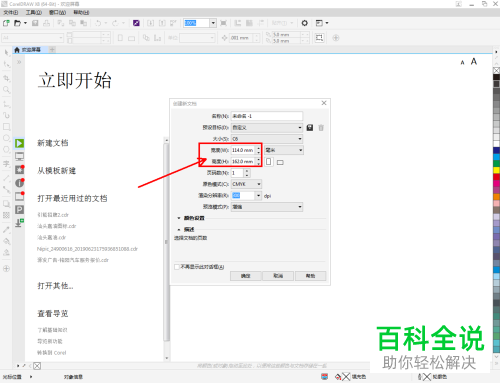Viewport: 500px width, 383px height.
Task: Open the Tools menu
Action: pyautogui.click(x=34, y=12)
